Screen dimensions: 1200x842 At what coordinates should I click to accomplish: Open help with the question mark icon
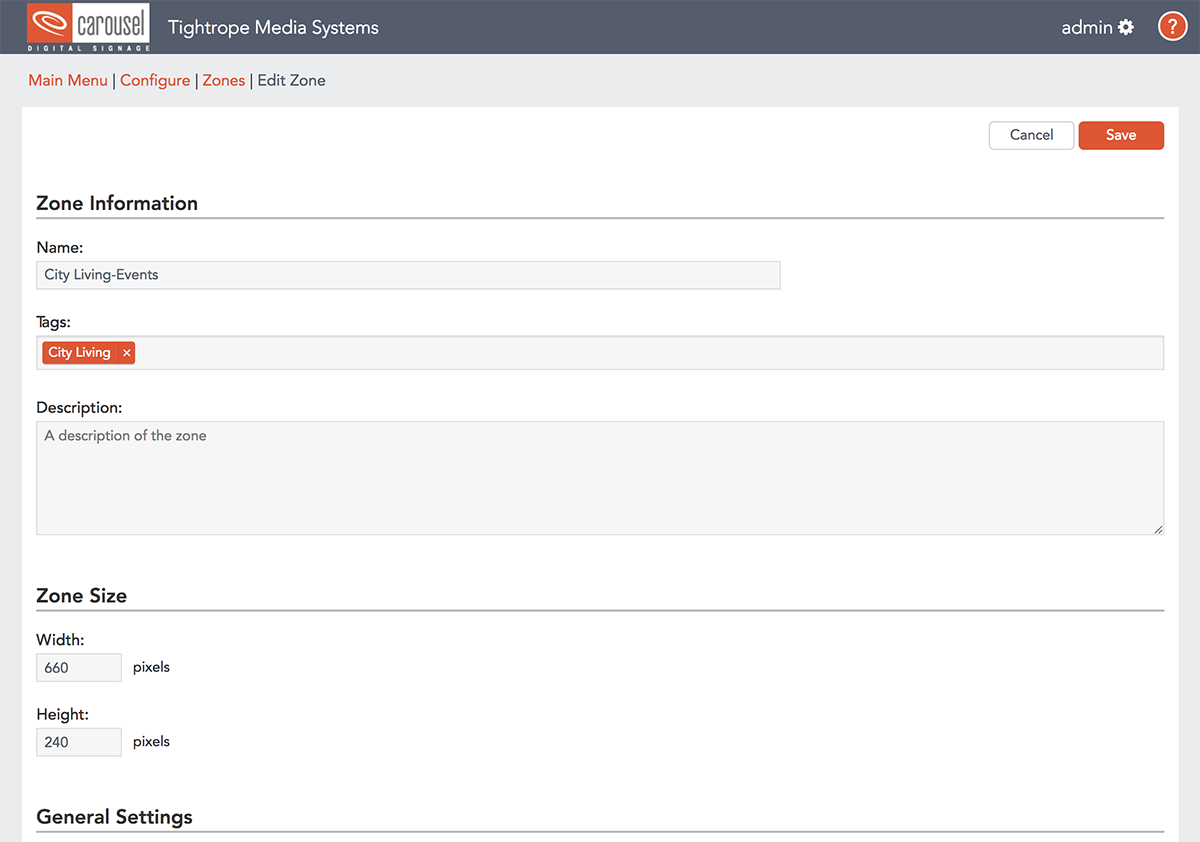click(x=1172, y=27)
